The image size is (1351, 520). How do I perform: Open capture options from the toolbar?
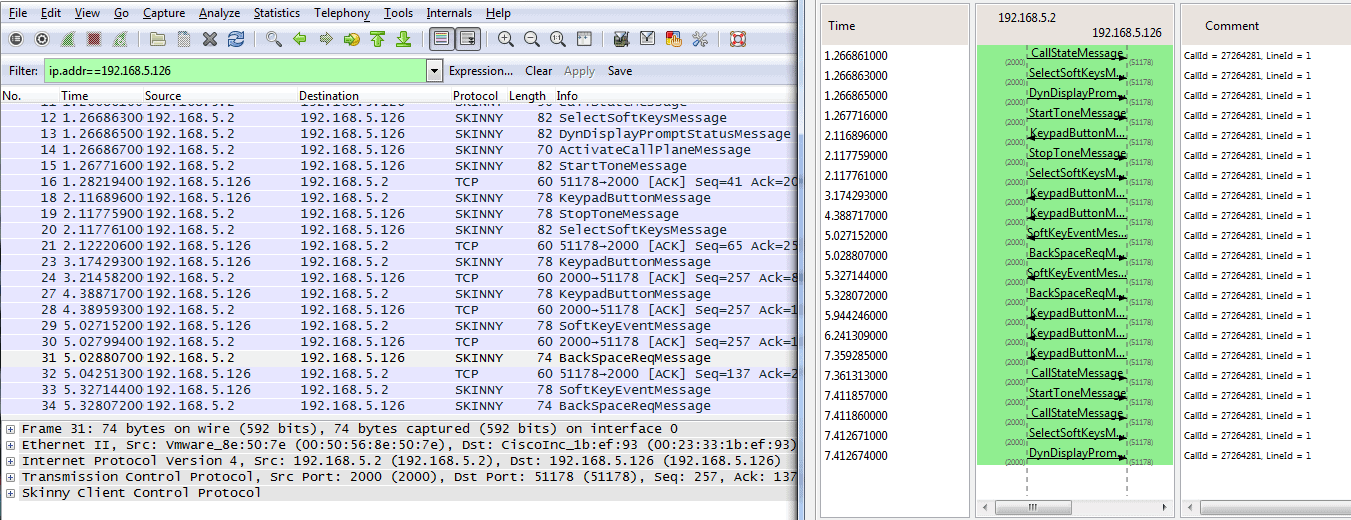click(42, 39)
